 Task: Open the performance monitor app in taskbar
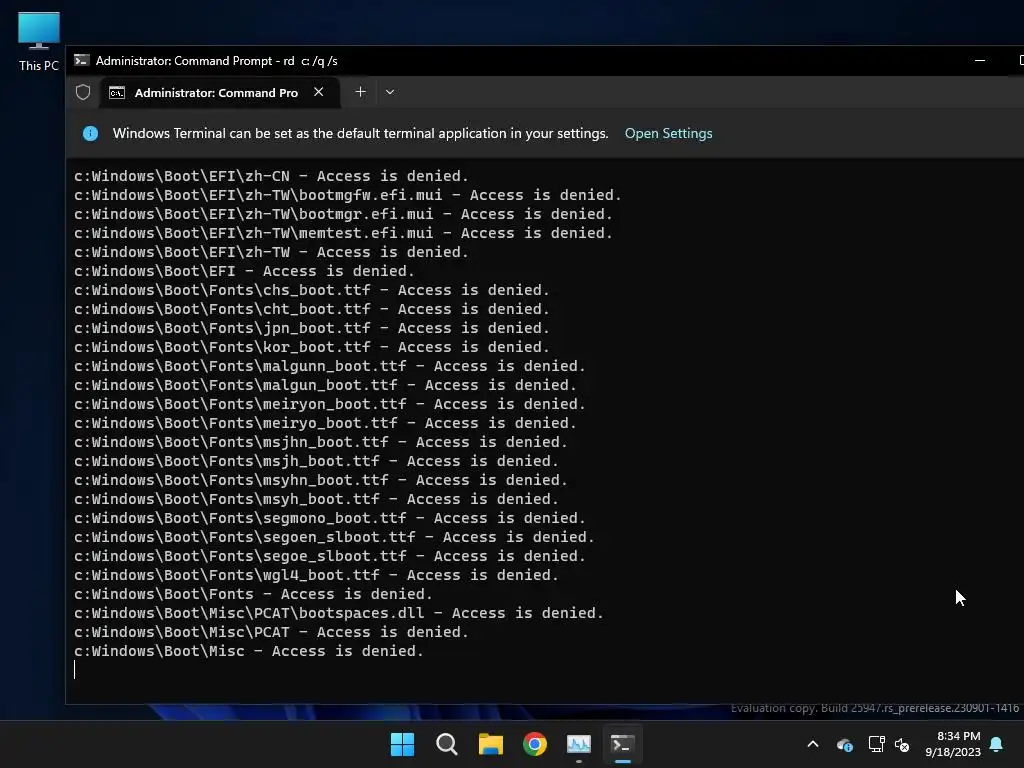(579, 744)
